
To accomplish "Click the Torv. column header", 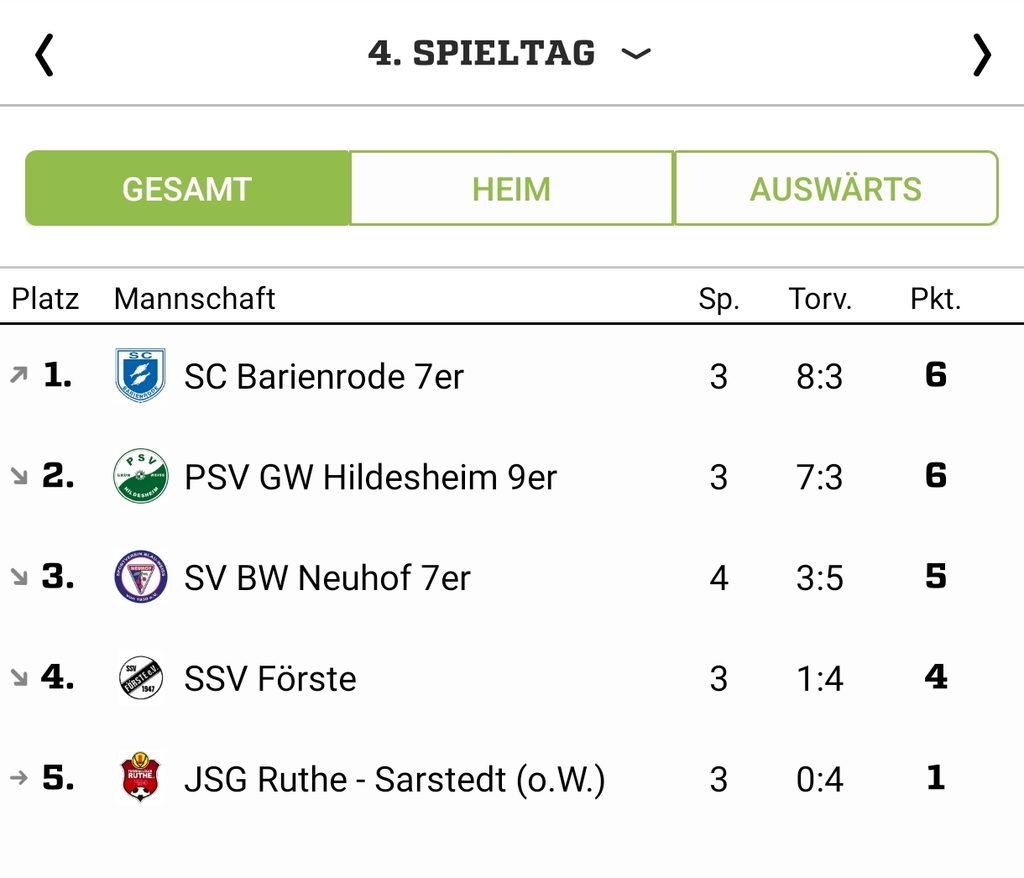I will pyautogui.click(x=820, y=299).
